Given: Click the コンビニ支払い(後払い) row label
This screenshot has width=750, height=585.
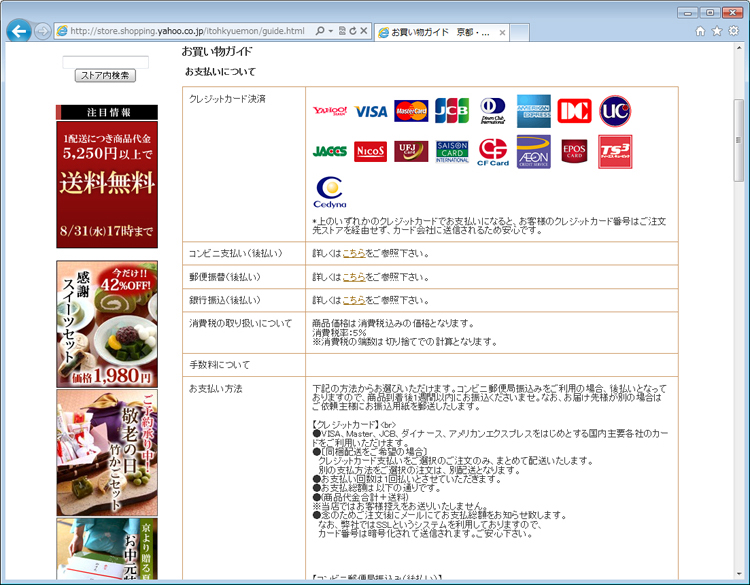Looking at the screenshot, I should point(236,254).
